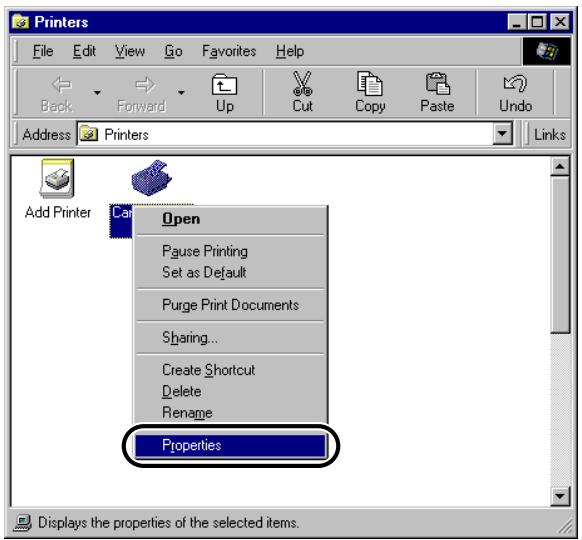The image size is (582, 540).
Task: Click the Cut scissors icon
Action: 303,84
